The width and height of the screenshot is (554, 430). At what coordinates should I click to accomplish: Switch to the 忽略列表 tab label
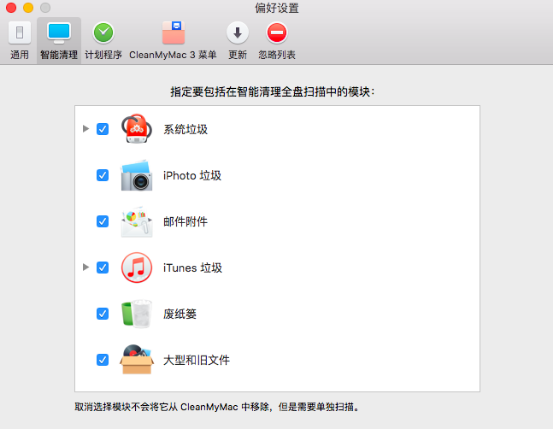[277, 55]
